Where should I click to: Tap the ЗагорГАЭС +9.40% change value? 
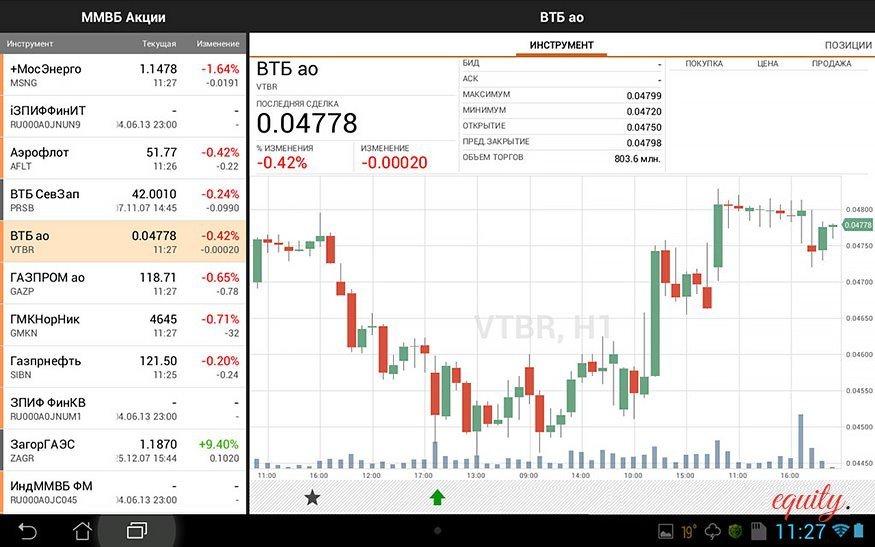click(218, 444)
